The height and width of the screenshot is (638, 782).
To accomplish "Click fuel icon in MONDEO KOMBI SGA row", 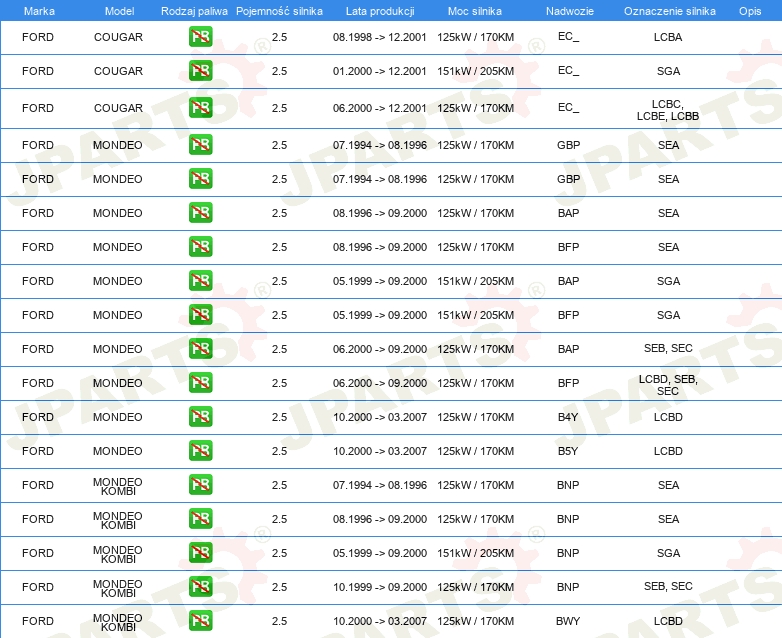I will coord(200,553).
